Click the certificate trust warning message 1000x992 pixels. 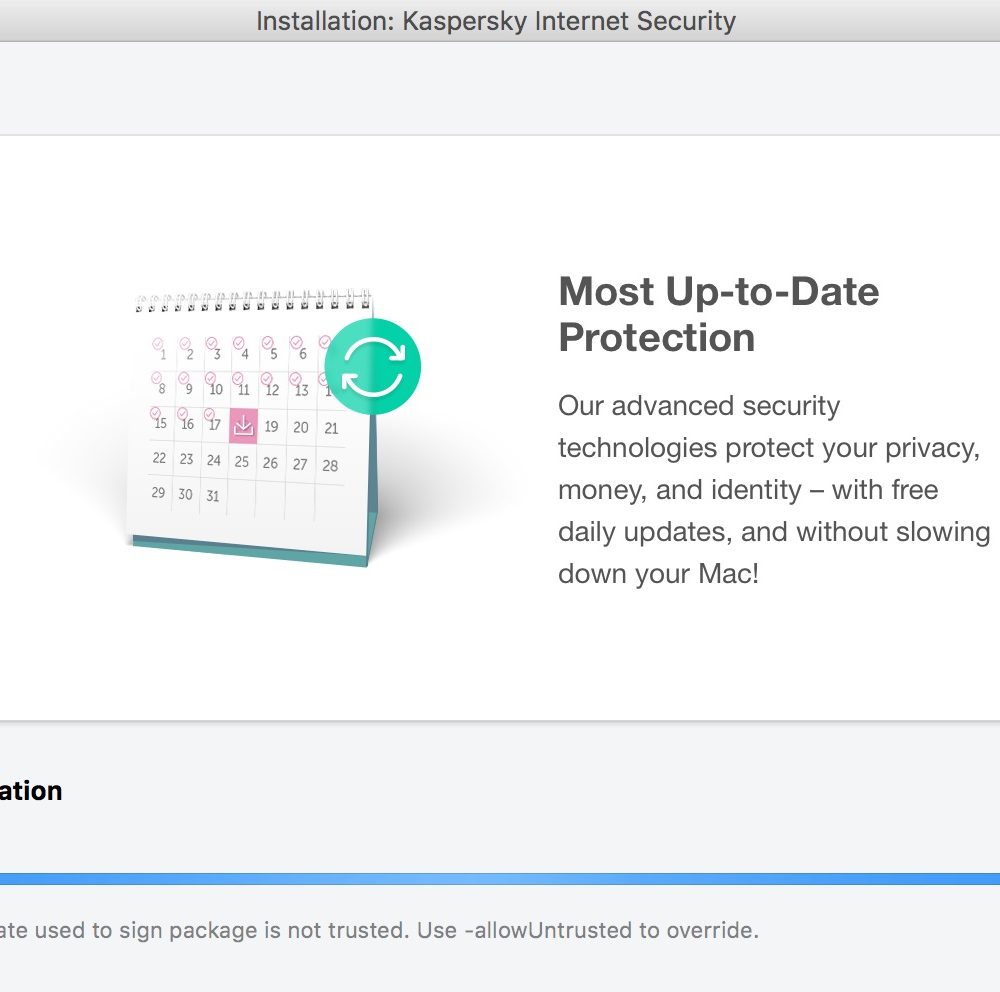tap(380, 929)
